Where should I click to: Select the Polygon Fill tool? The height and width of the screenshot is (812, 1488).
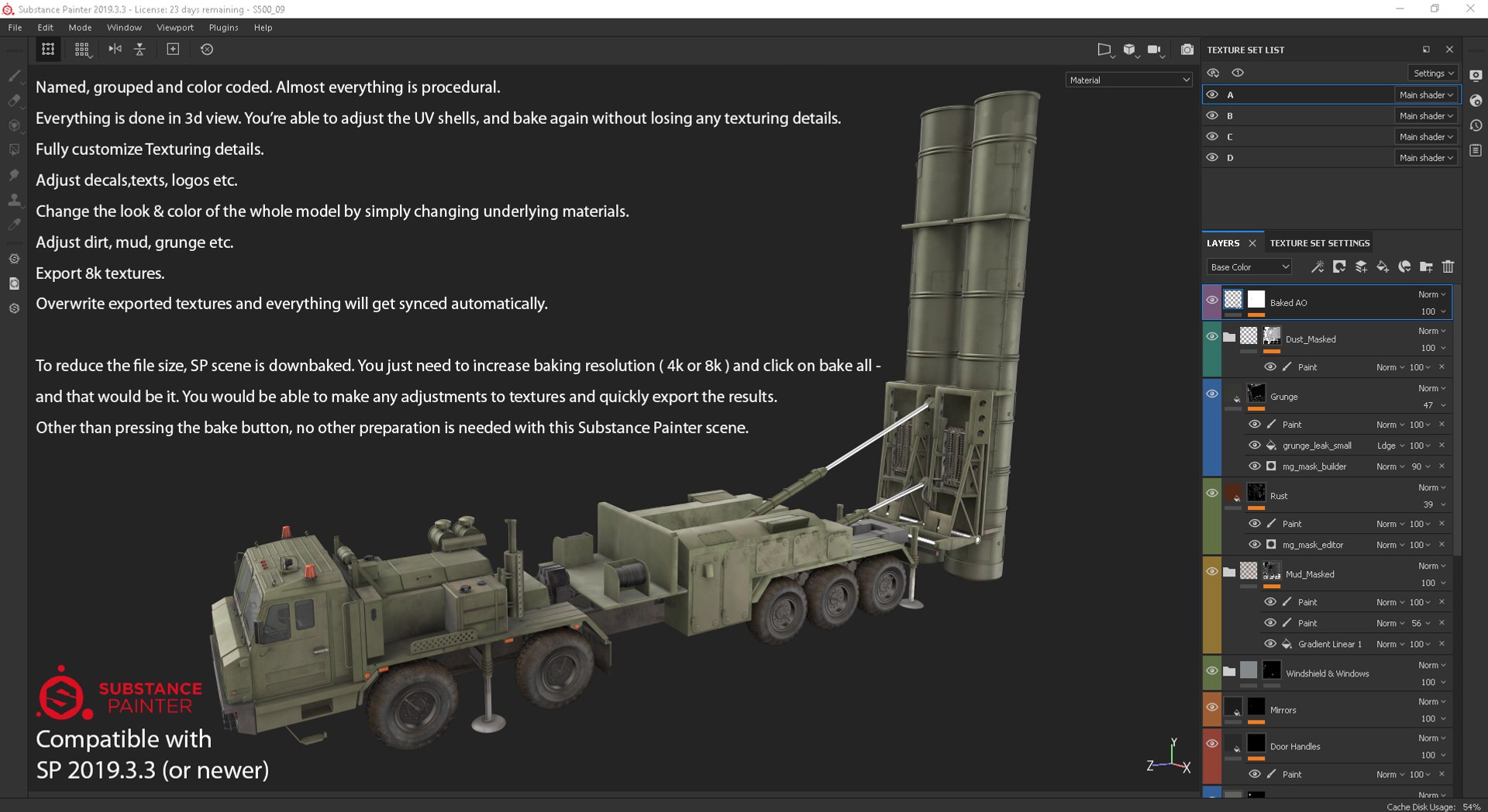tap(14, 150)
